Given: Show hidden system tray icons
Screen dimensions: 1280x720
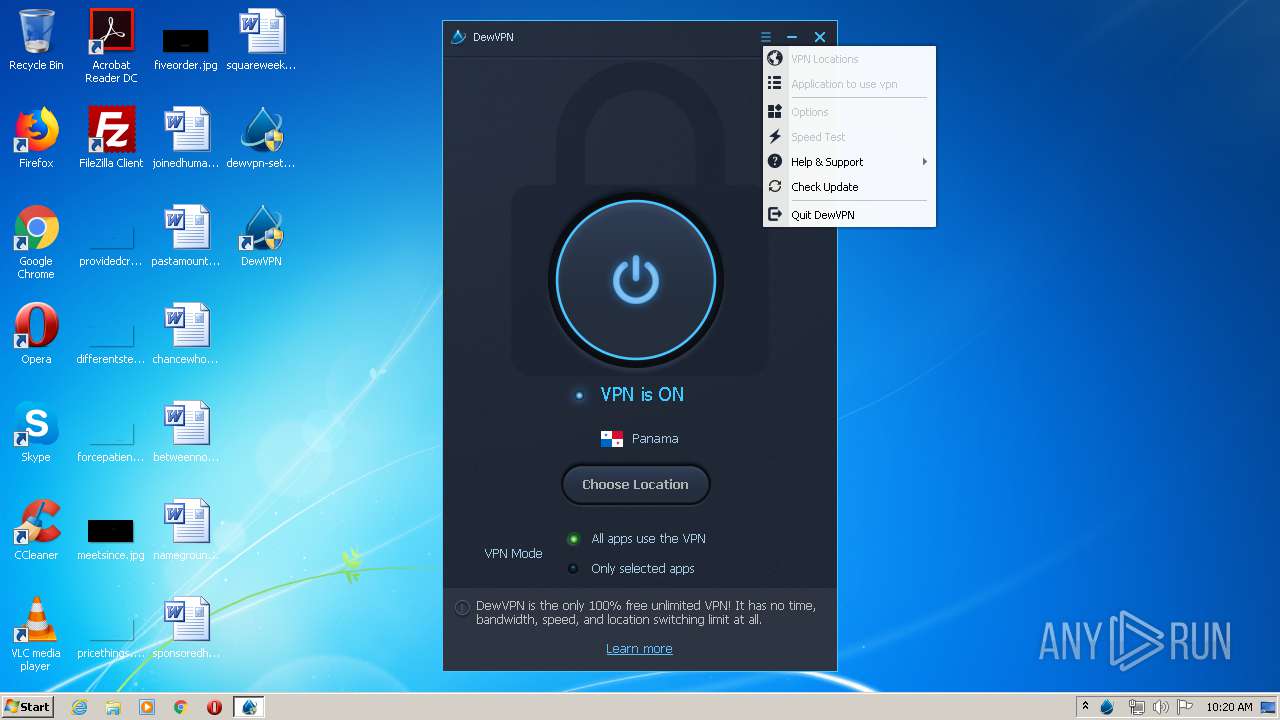Looking at the screenshot, I should pyautogui.click(x=1085, y=707).
